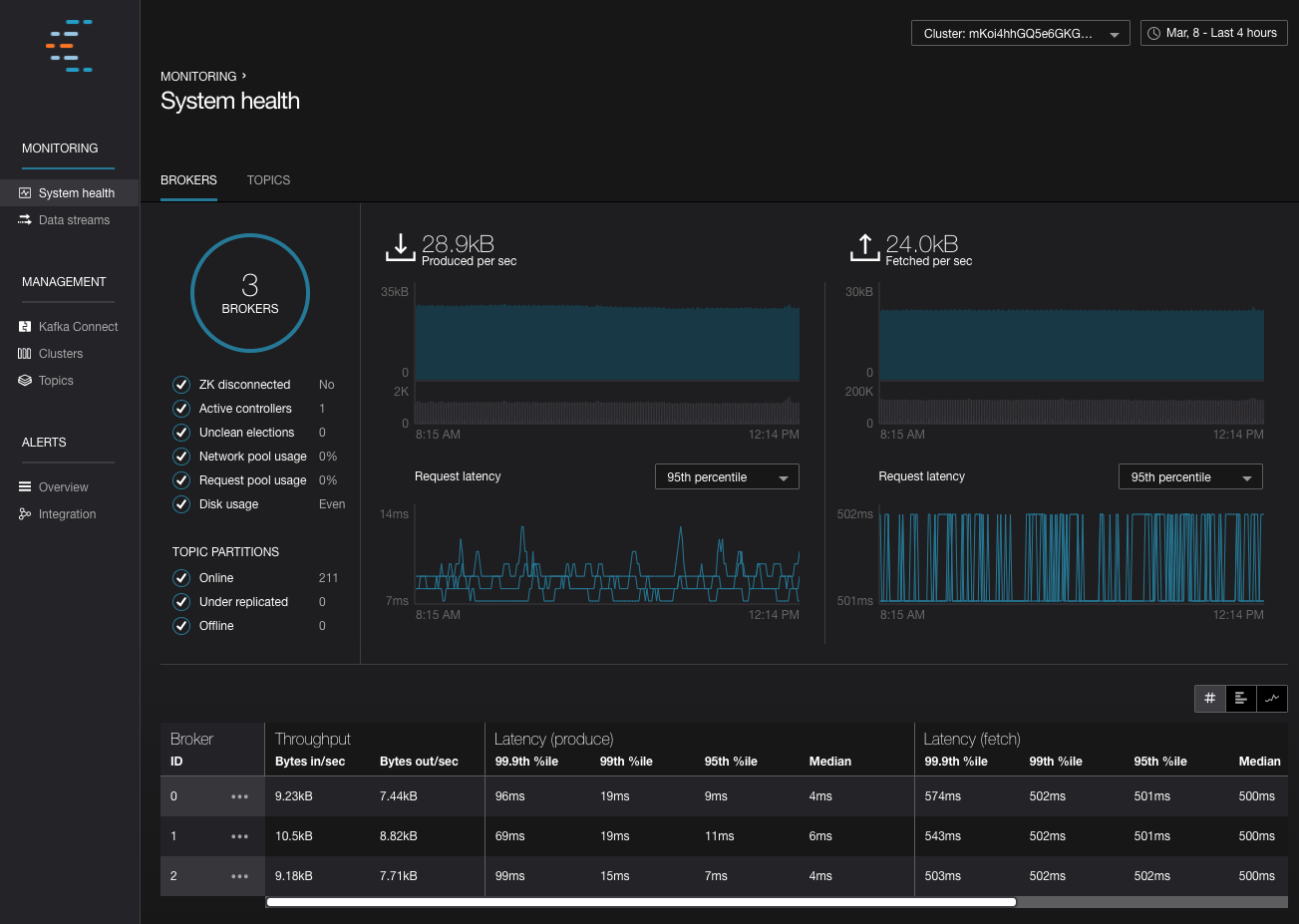Switch to the Topics tab

[268, 180]
